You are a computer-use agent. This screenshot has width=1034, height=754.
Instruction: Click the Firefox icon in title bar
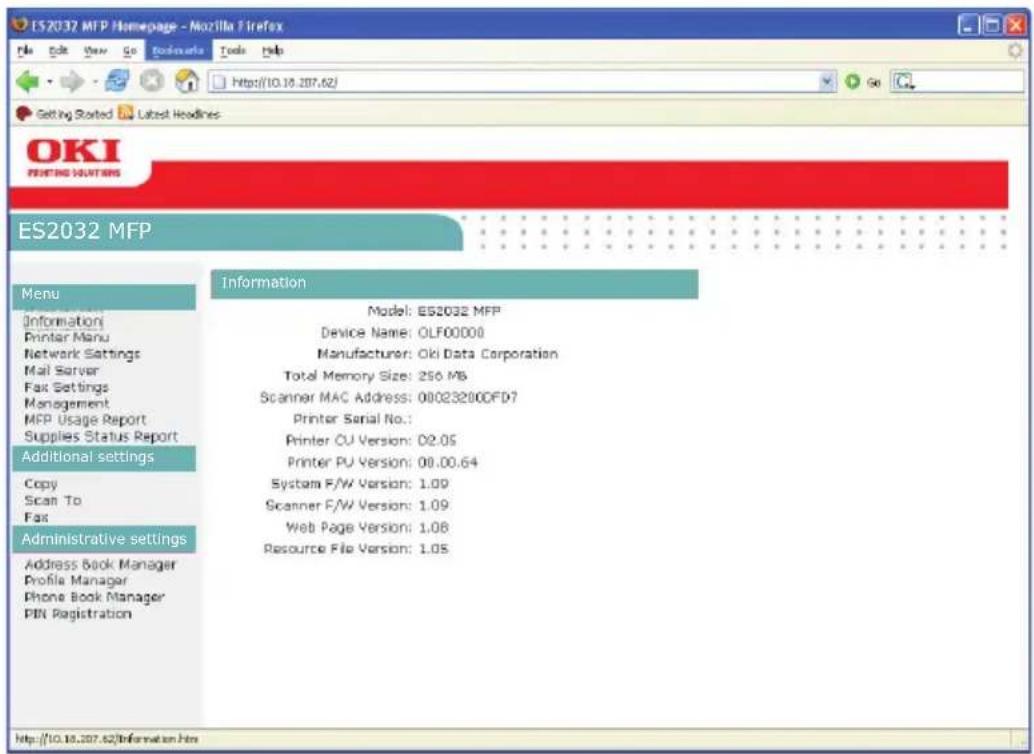pos(21,26)
